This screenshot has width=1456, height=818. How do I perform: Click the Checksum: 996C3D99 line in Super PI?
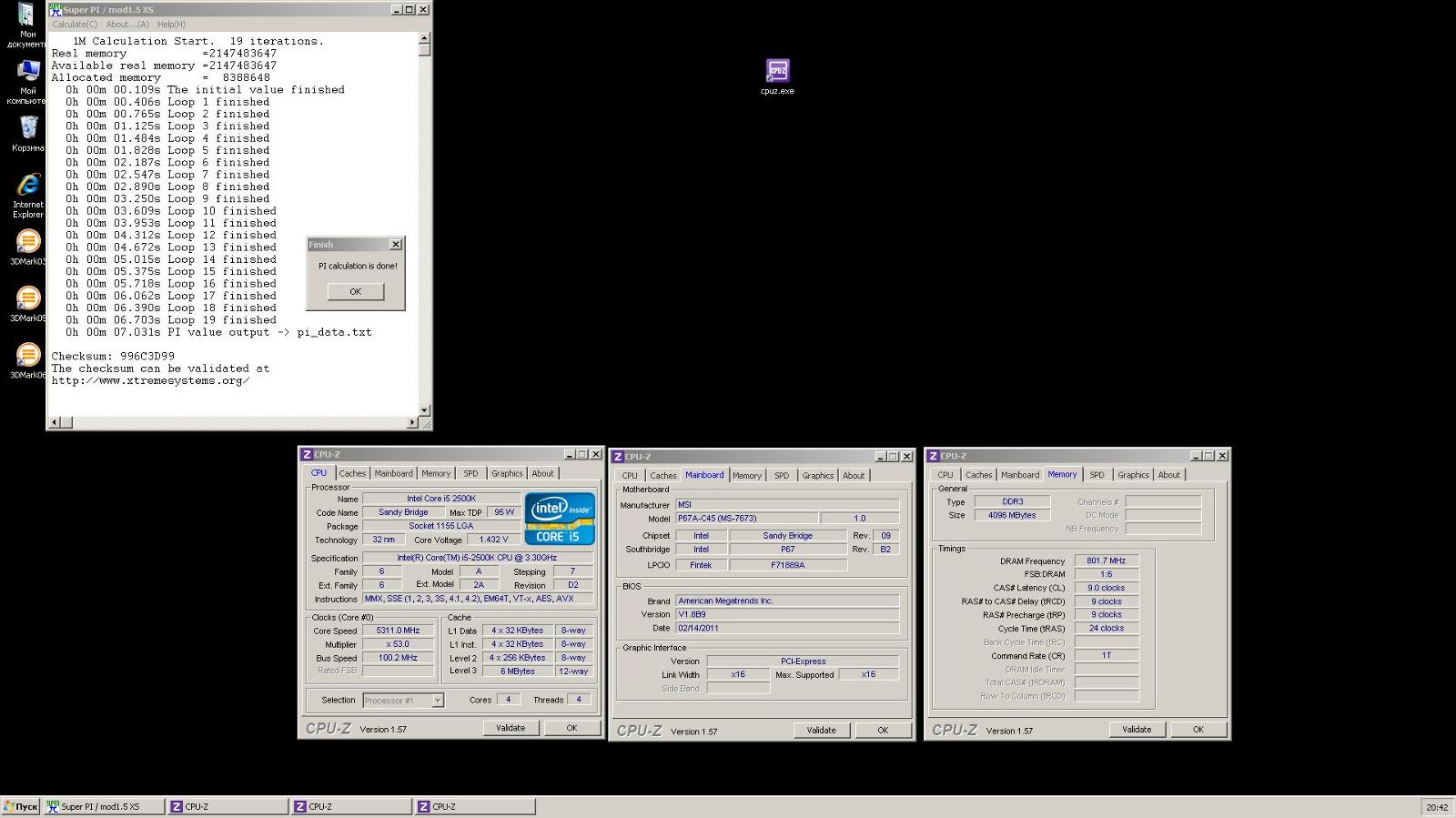(x=113, y=356)
